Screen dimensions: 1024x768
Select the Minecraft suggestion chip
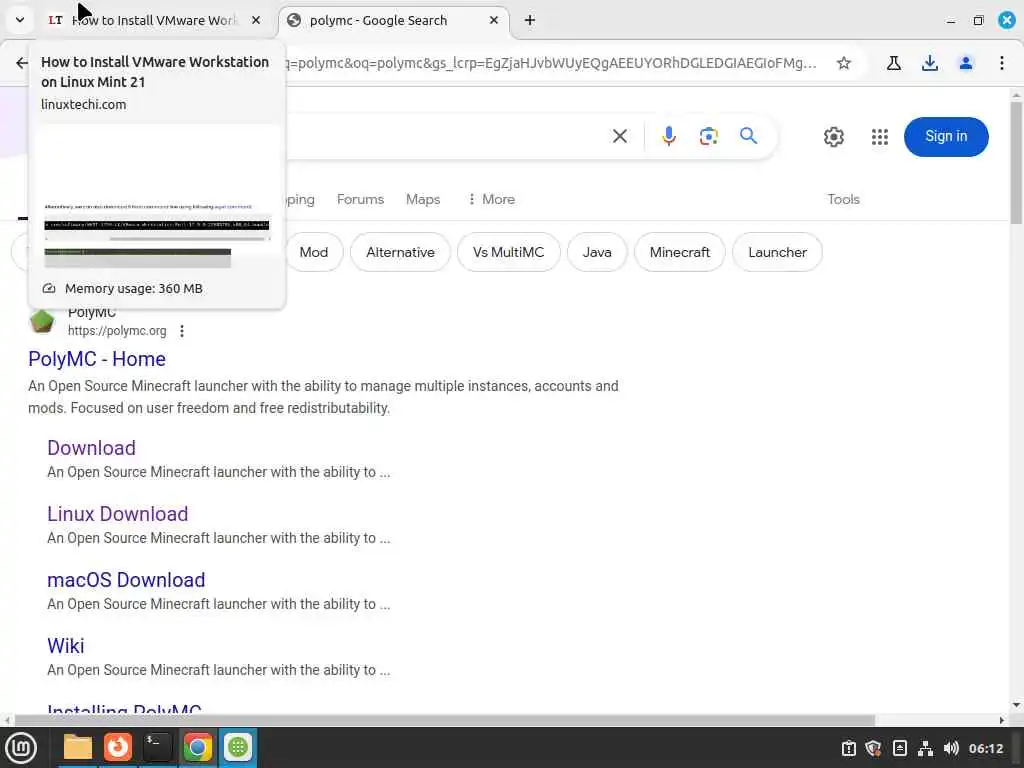[680, 252]
